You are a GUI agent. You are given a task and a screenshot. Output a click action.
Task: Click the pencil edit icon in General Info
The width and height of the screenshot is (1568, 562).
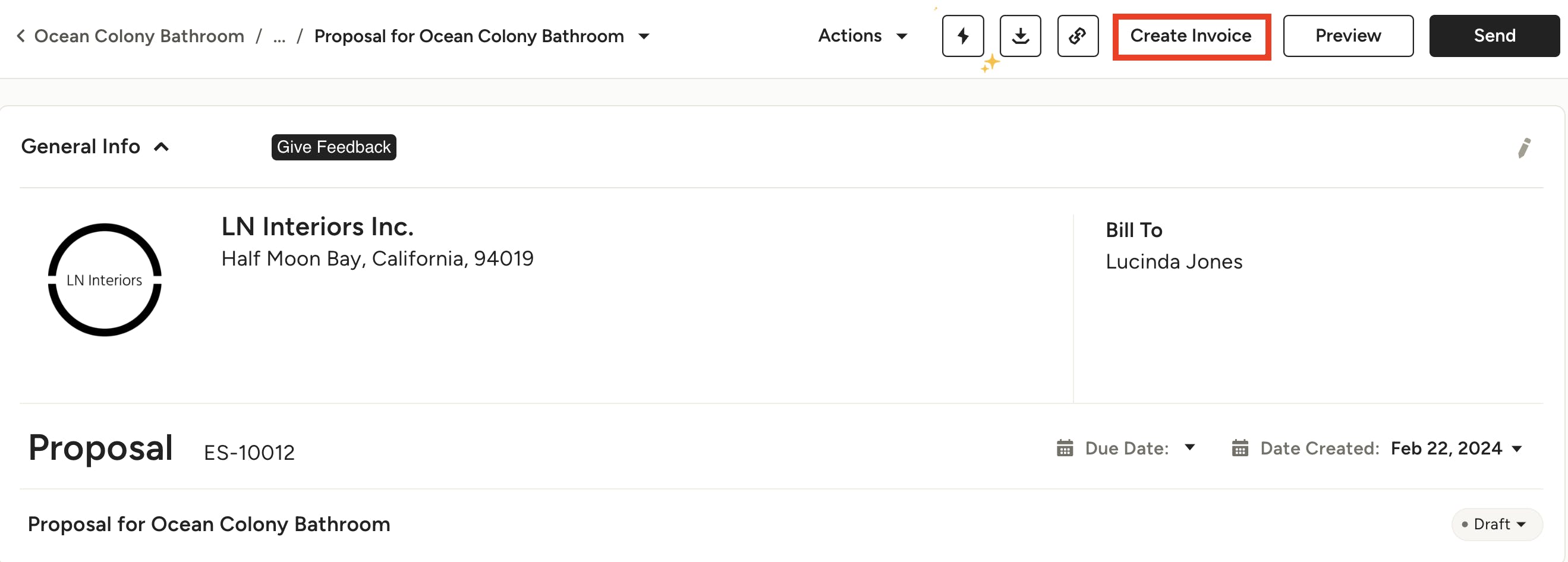point(1523,148)
